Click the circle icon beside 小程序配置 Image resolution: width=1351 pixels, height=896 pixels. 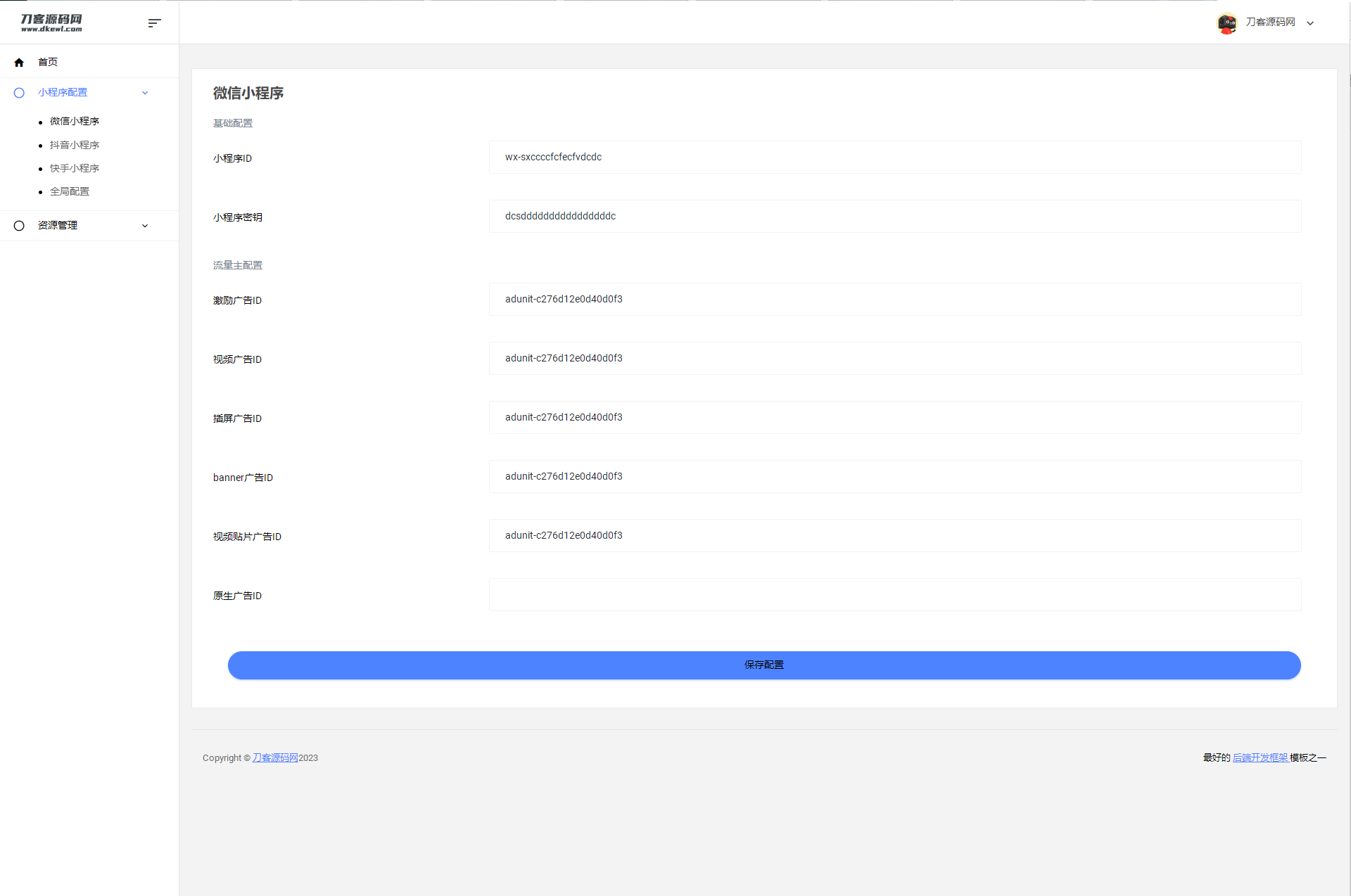(x=19, y=93)
